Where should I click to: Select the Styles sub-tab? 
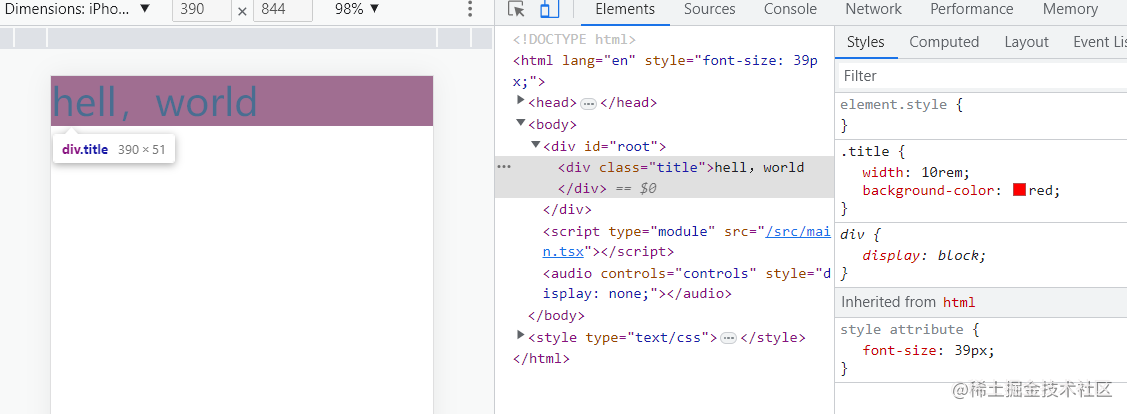click(x=865, y=42)
